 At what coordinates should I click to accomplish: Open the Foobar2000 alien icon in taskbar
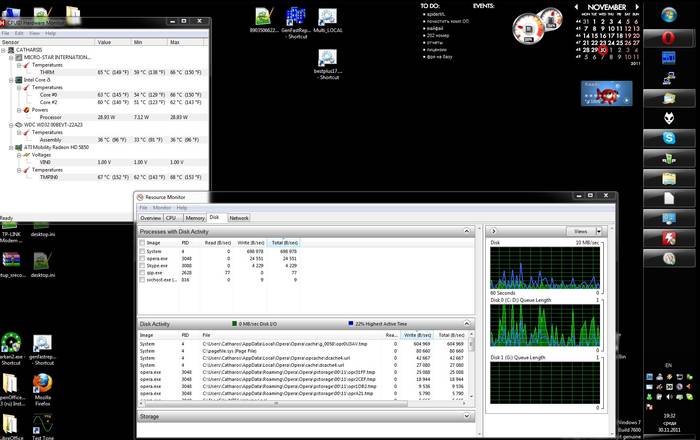(669, 118)
